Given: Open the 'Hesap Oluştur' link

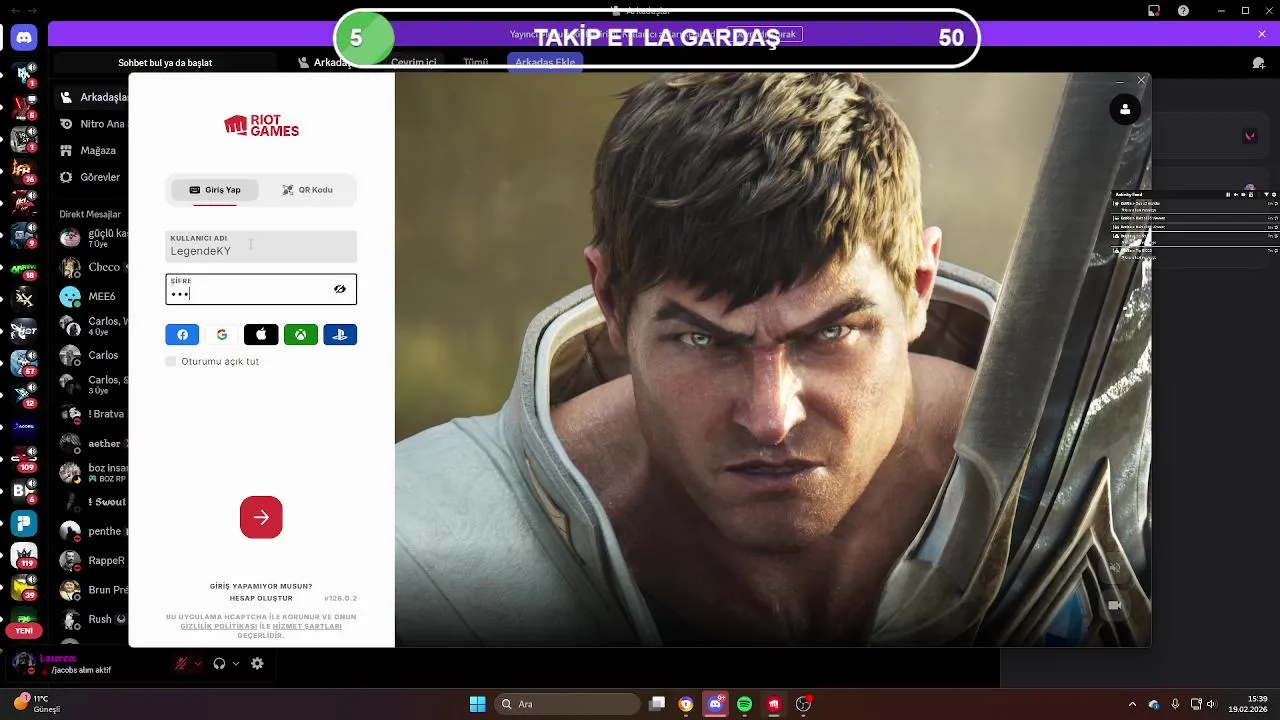Looking at the screenshot, I should coord(261,598).
